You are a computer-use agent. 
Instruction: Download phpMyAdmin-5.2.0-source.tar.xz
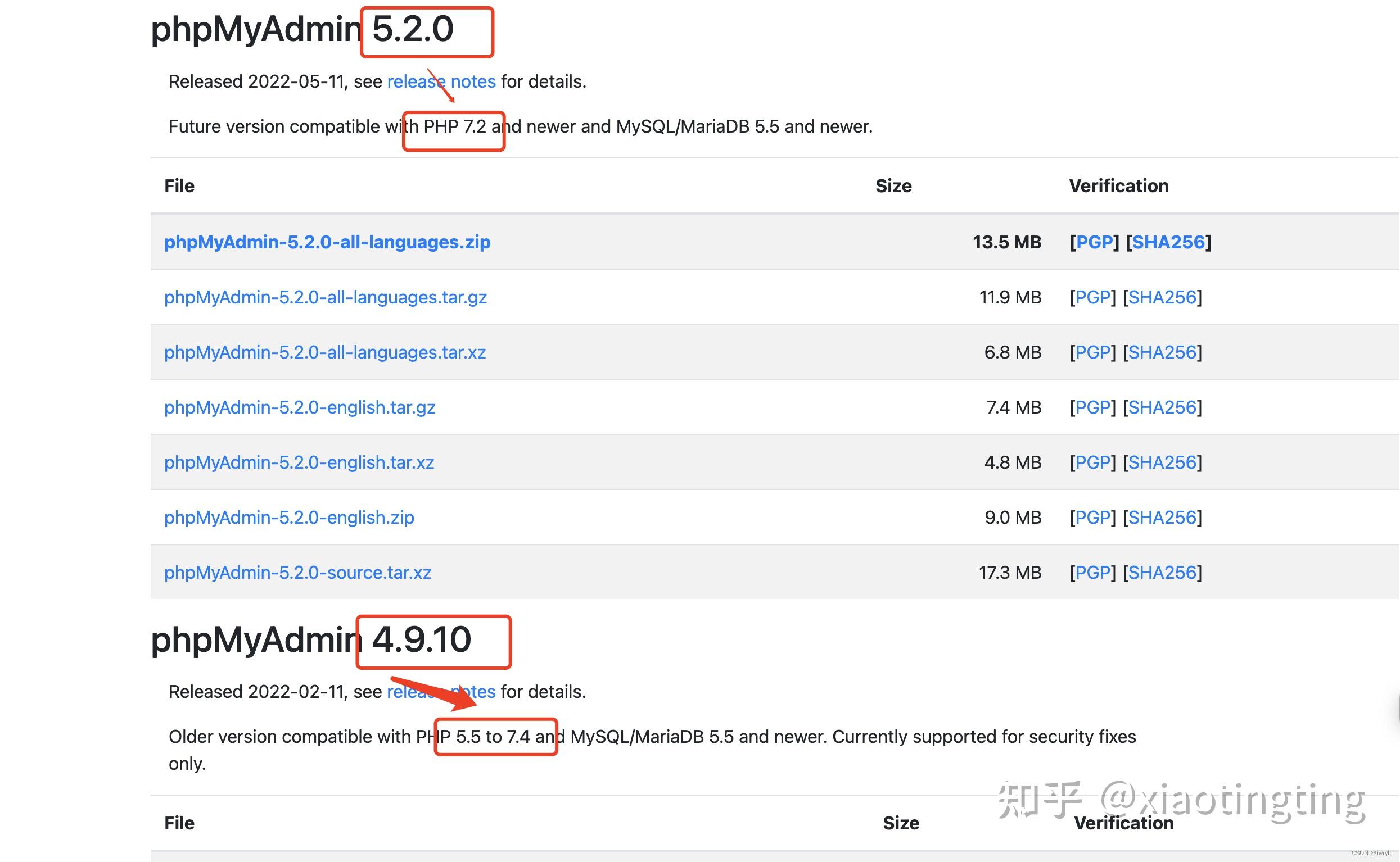(x=297, y=573)
